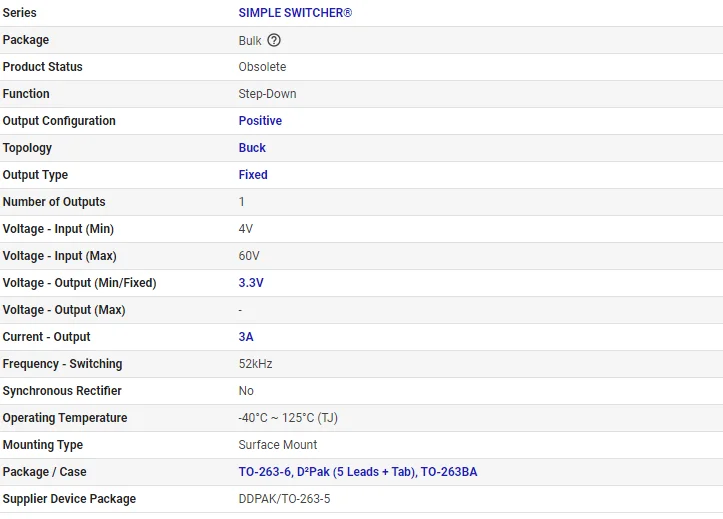Viewport: 723px width, 519px height.
Task: Click the 60V maximum input voltage value
Action: 249,256
